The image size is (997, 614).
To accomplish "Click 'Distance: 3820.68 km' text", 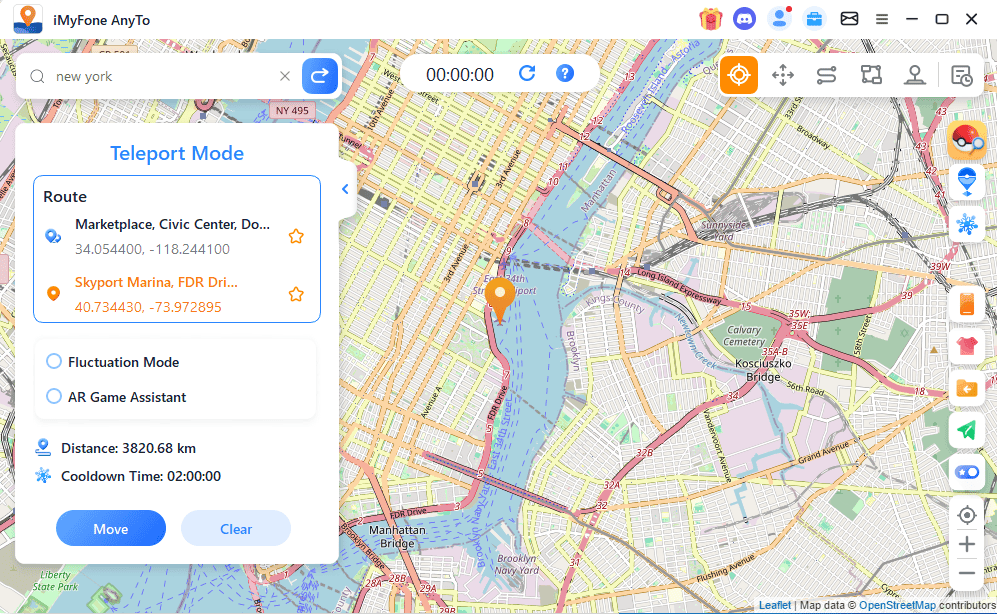I will pyautogui.click(x=128, y=448).
